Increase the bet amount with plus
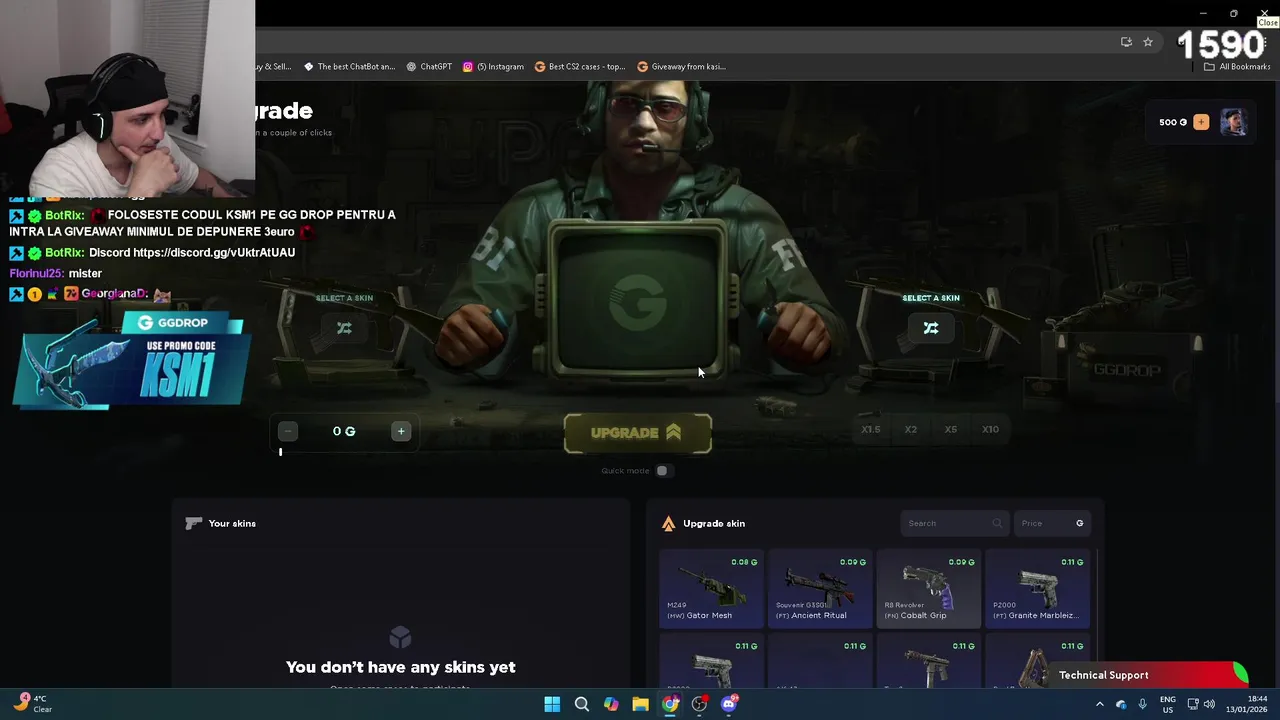1280x720 pixels. click(401, 431)
